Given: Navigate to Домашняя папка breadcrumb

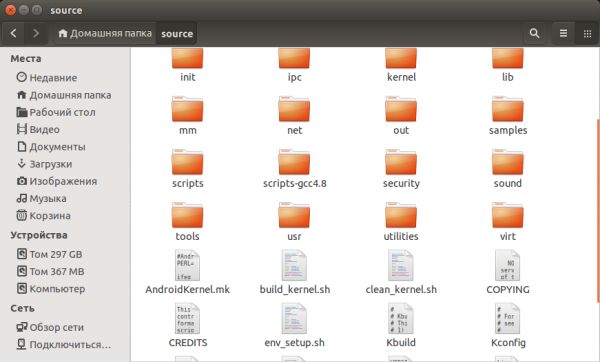Looking at the screenshot, I should click(105, 33).
